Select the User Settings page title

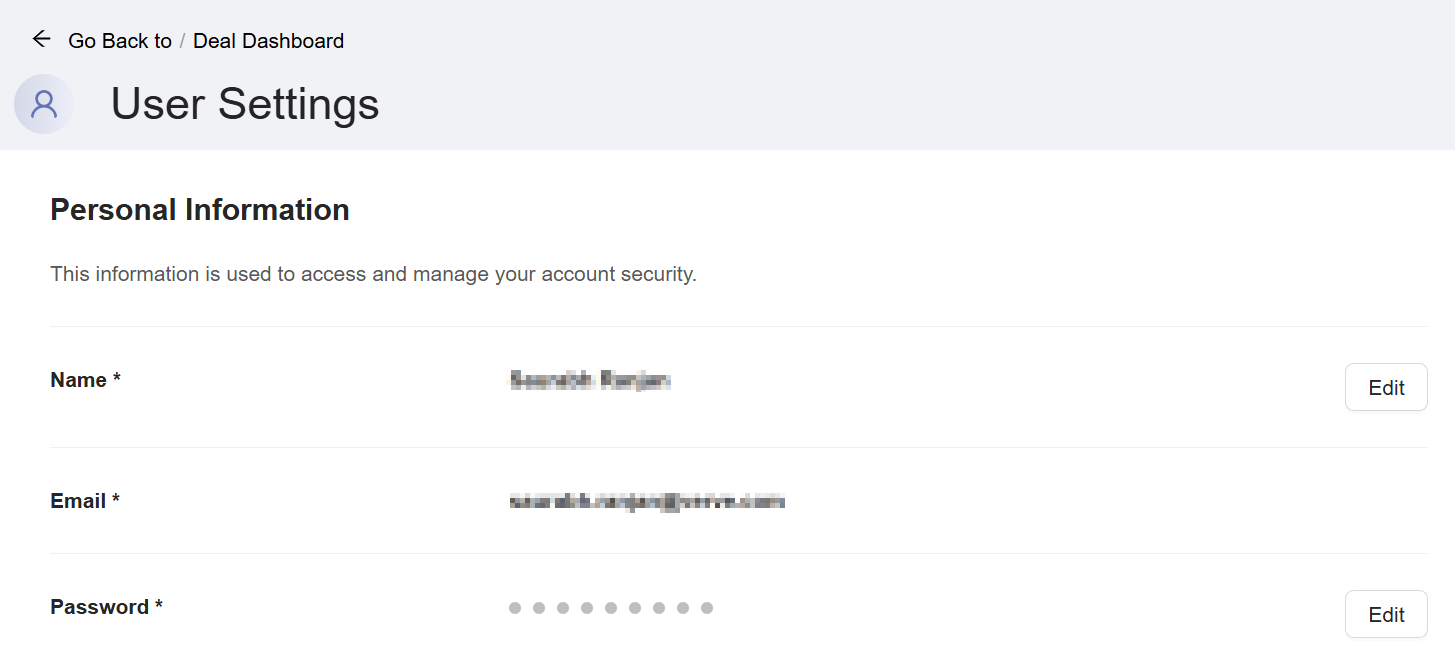coord(244,103)
